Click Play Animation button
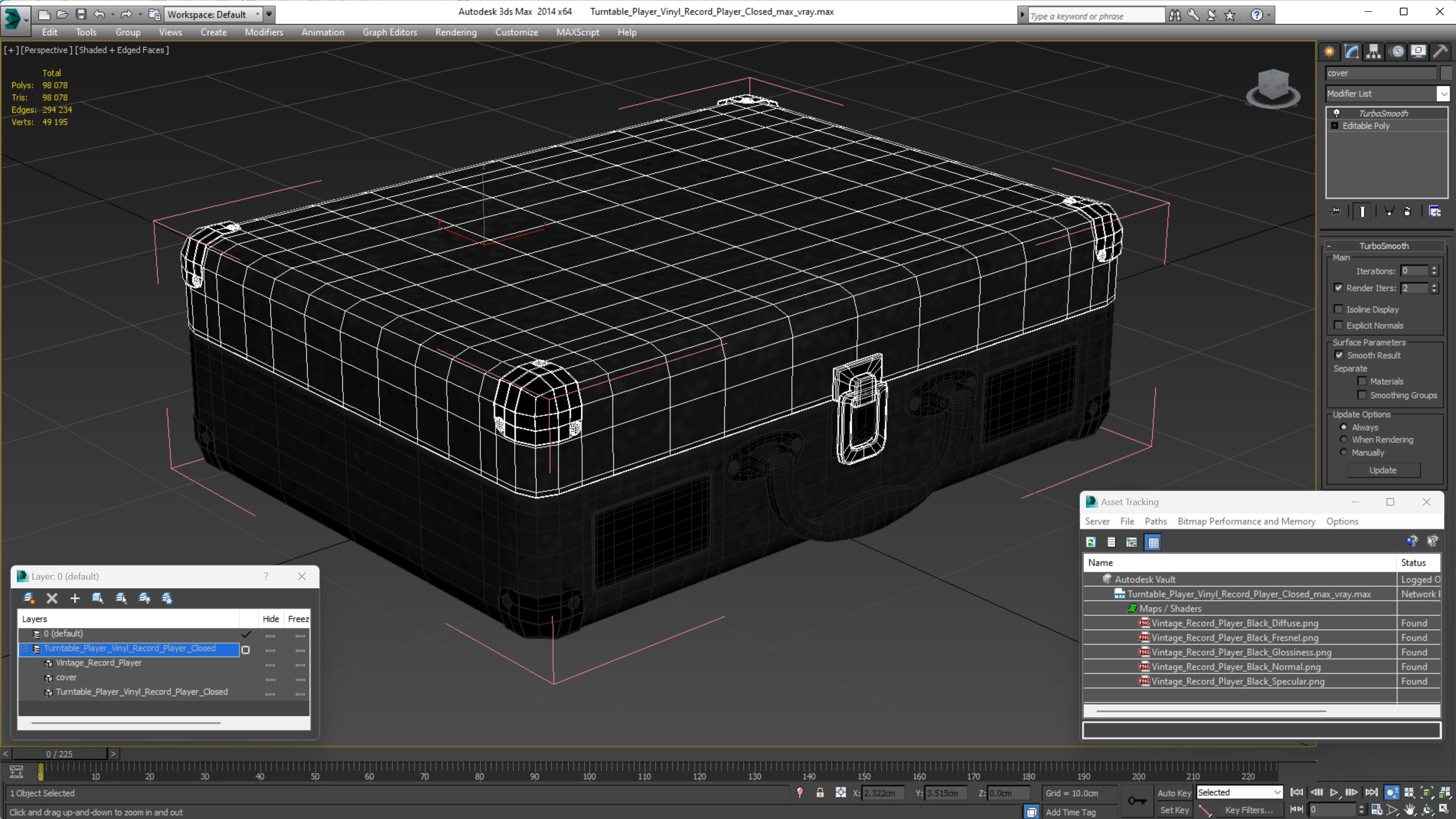This screenshot has height=819, width=1456. point(1334,792)
